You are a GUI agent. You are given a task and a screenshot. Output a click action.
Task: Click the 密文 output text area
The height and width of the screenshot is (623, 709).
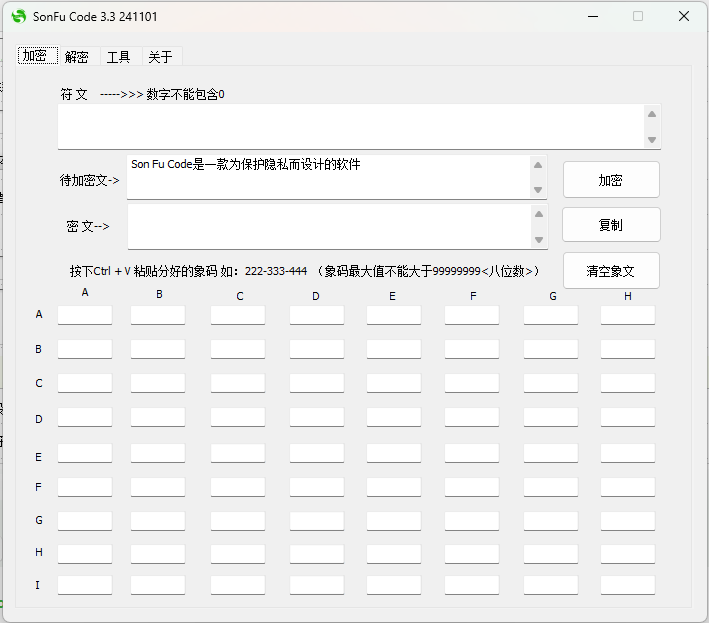tap(328, 227)
